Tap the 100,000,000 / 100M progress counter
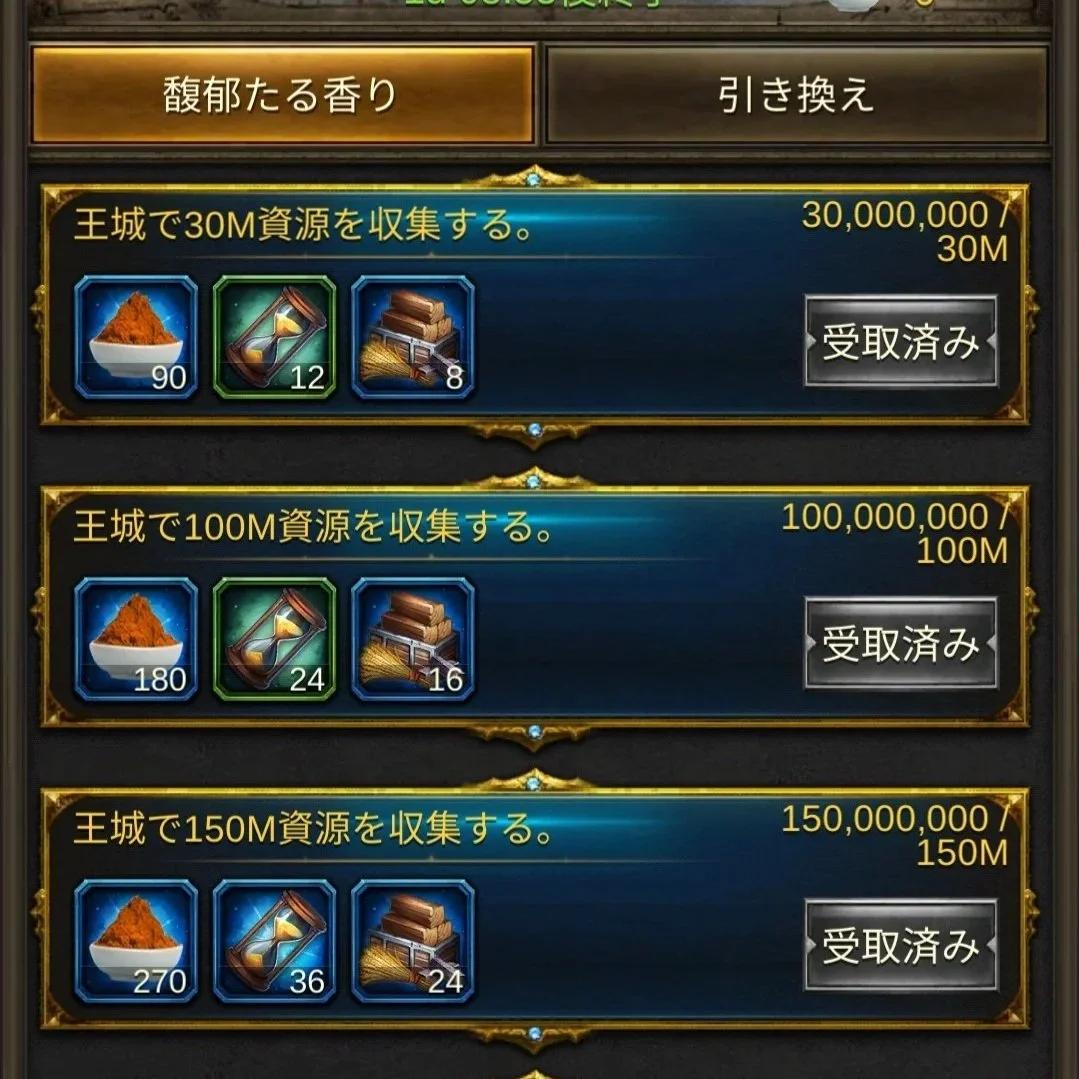 point(895,534)
